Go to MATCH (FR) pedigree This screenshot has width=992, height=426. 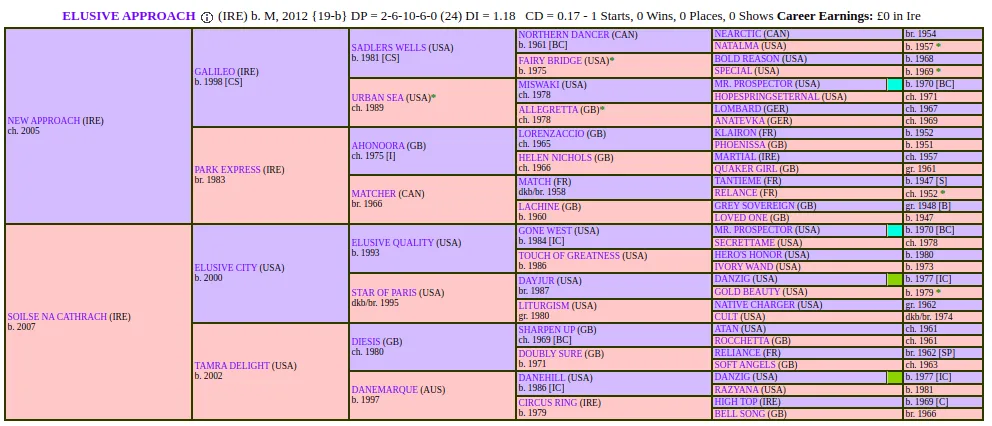click(x=535, y=182)
